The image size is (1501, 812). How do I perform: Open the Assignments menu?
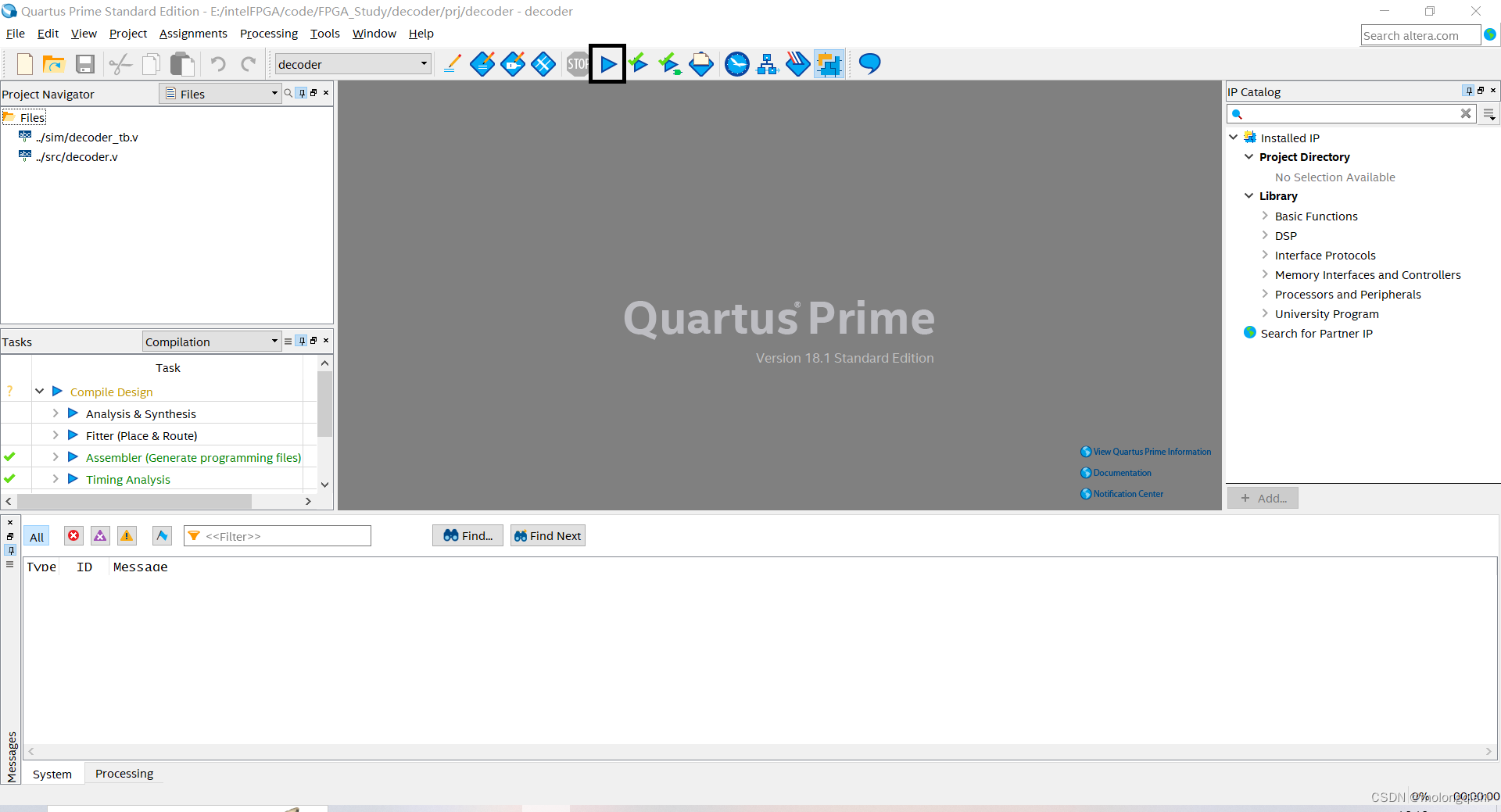click(193, 34)
